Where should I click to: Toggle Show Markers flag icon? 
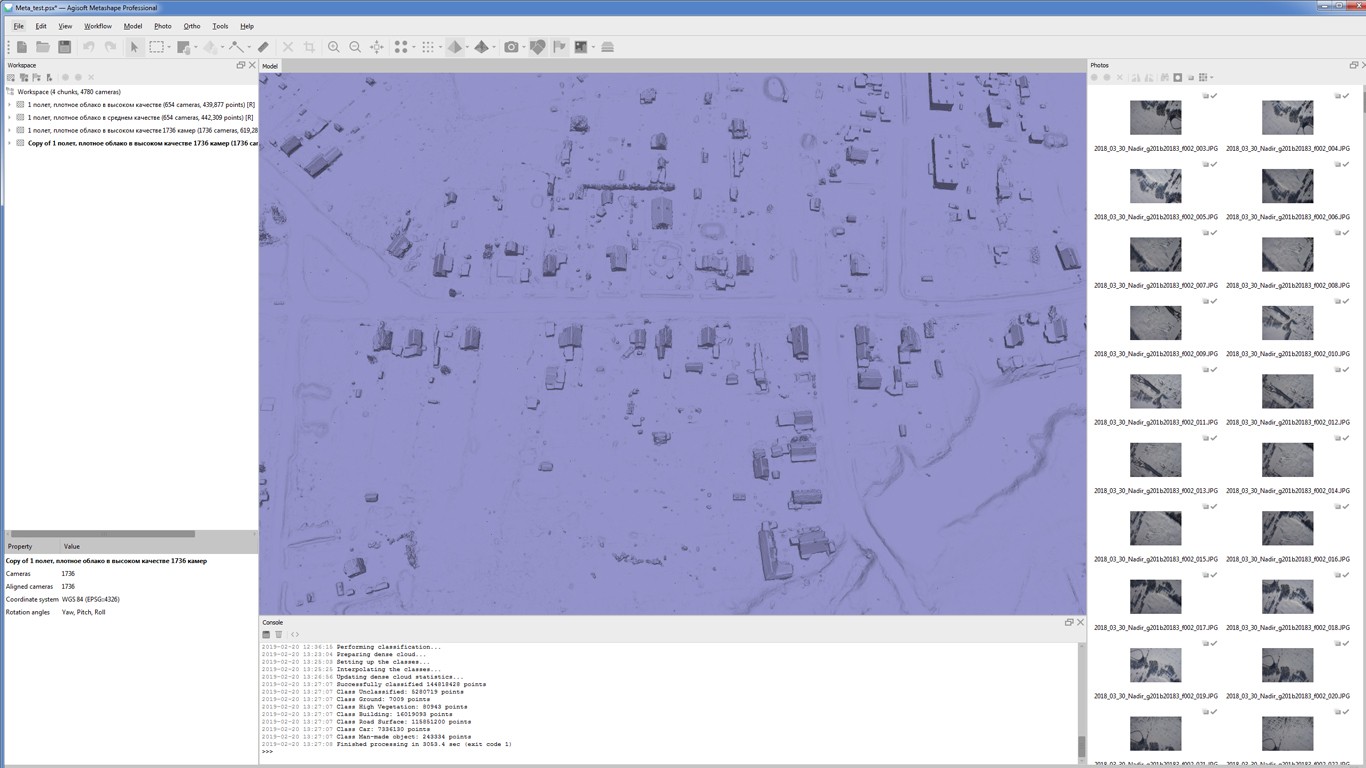(559, 47)
